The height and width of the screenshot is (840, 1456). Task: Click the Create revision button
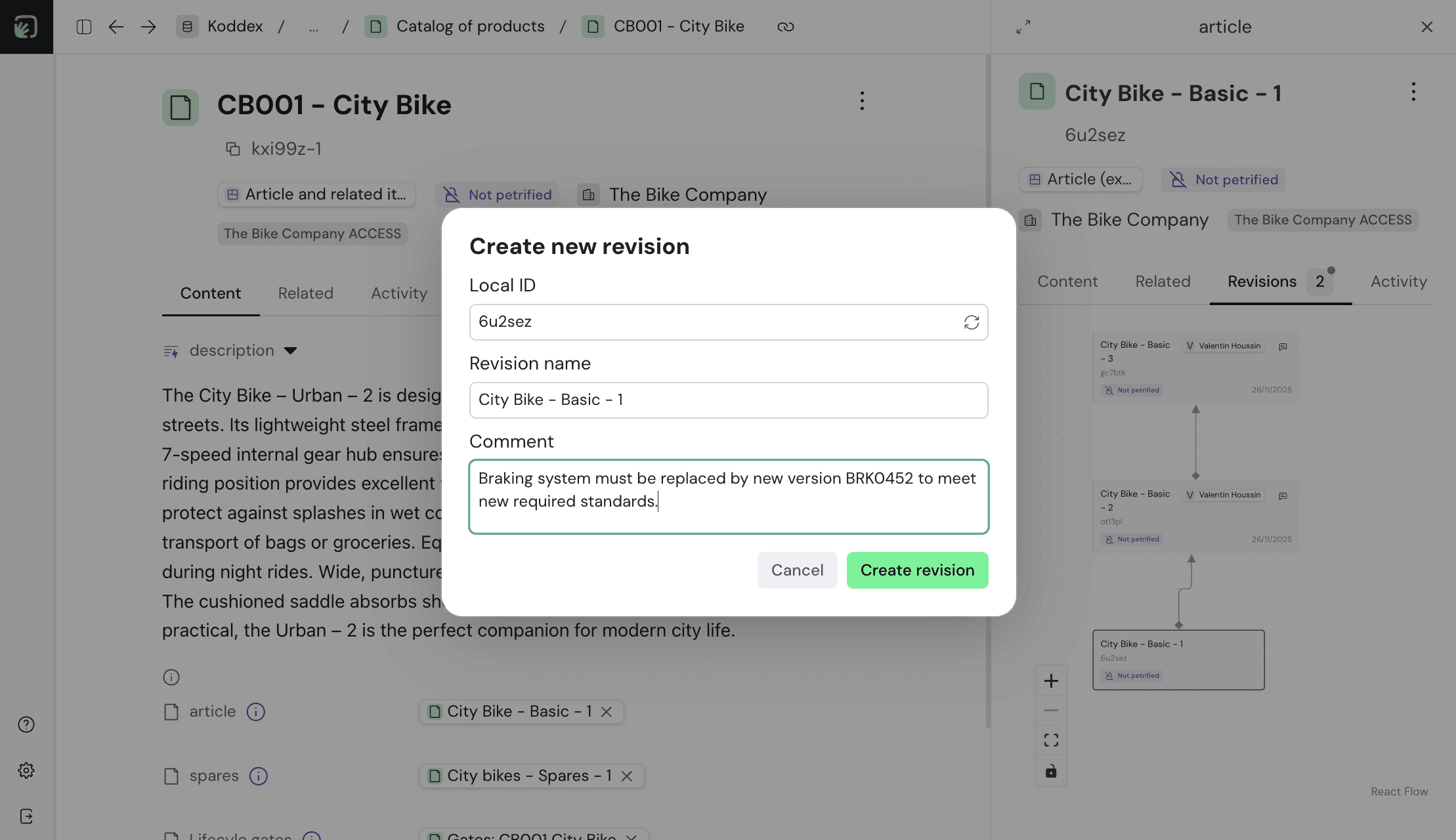(x=917, y=570)
